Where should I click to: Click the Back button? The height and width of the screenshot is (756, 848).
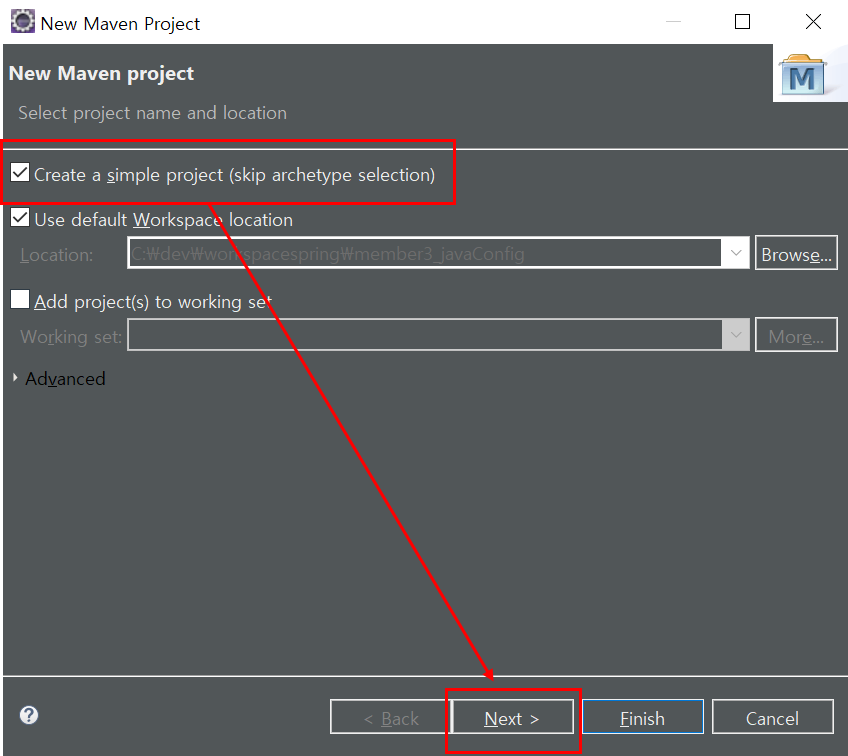(x=388, y=717)
